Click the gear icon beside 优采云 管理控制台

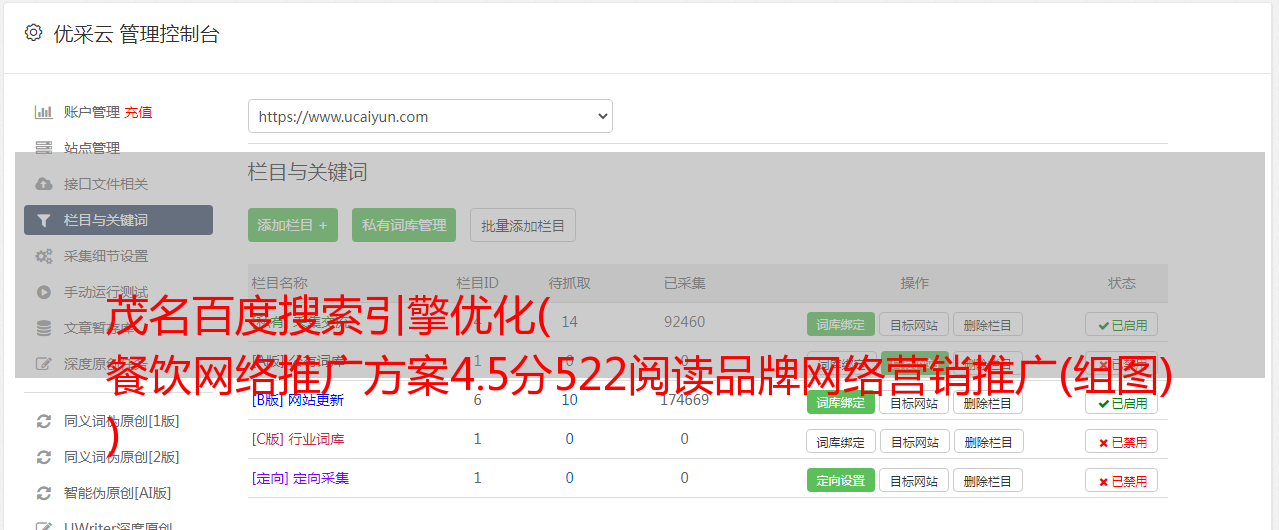pyautogui.click(x=33, y=33)
